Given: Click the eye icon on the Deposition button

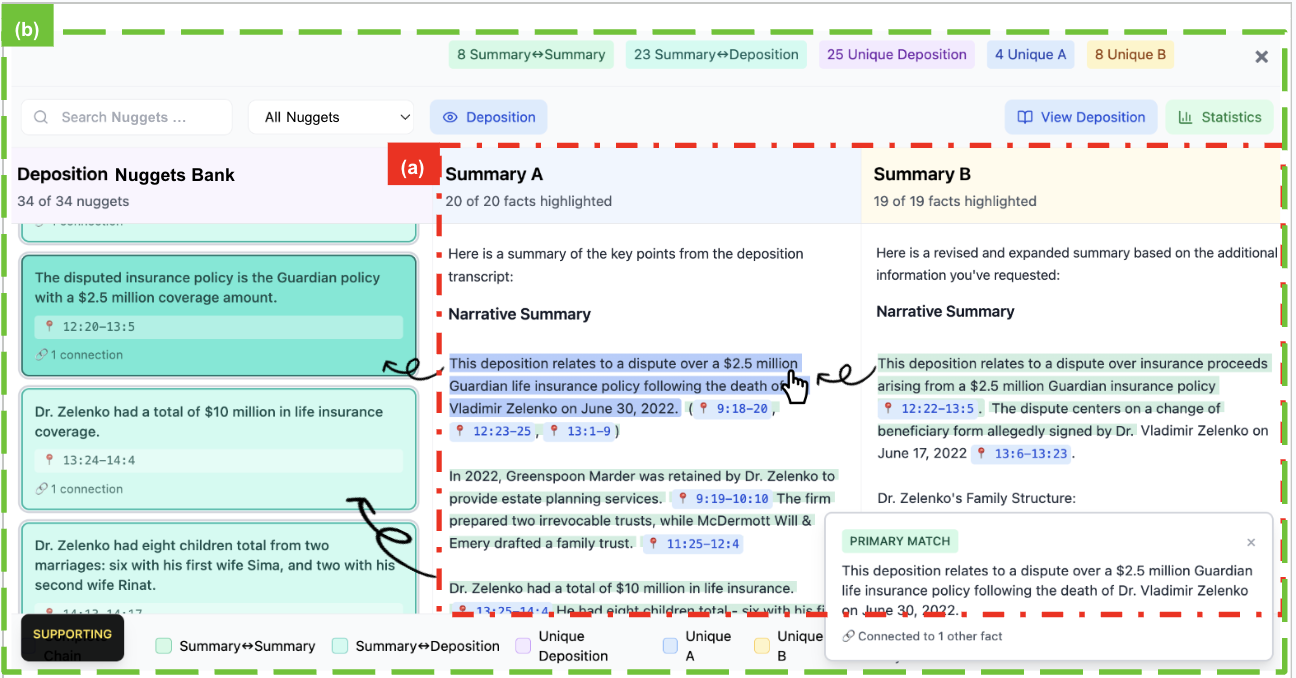Looking at the screenshot, I should tap(450, 117).
